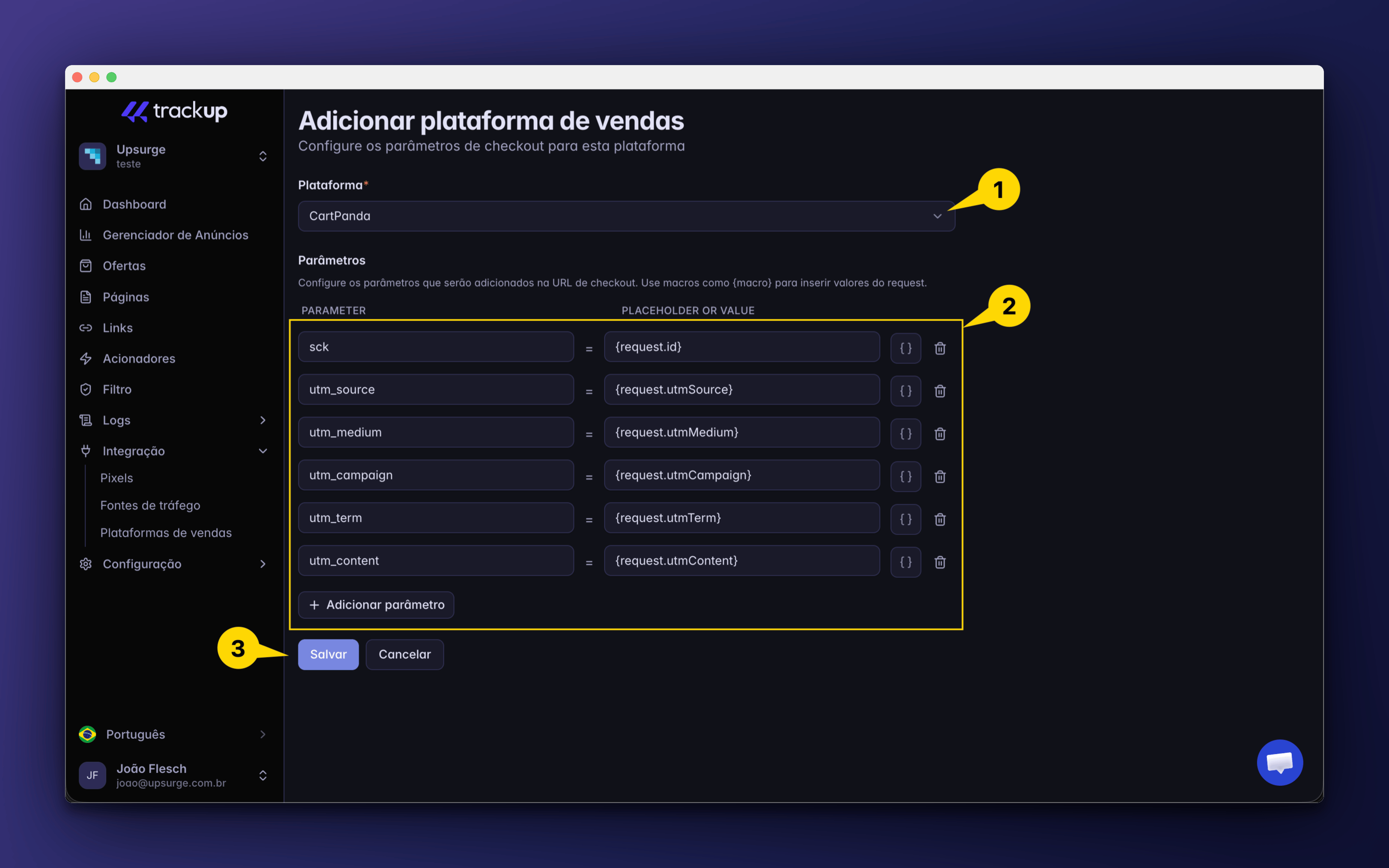This screenshot has height=868, width=1389.
Task: Click the Acionadores lightning icon
Action: (86, 359)
